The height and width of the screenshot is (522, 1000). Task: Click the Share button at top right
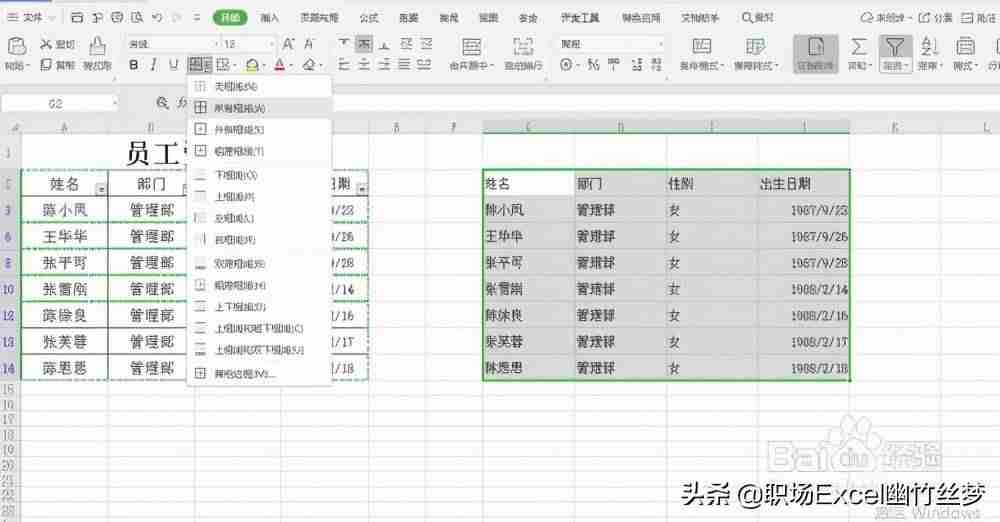click(x=936, y=17)
